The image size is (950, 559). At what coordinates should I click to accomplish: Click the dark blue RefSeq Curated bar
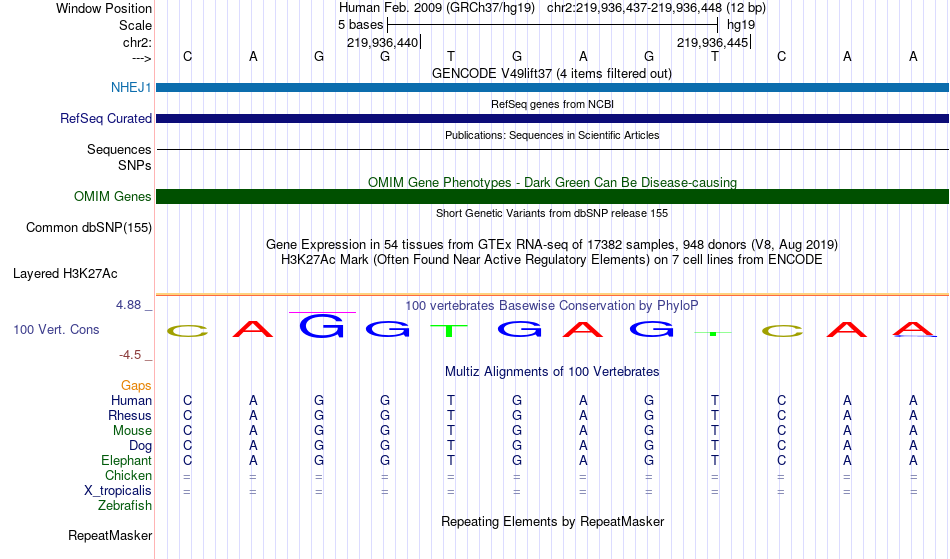tap(553, 119)
